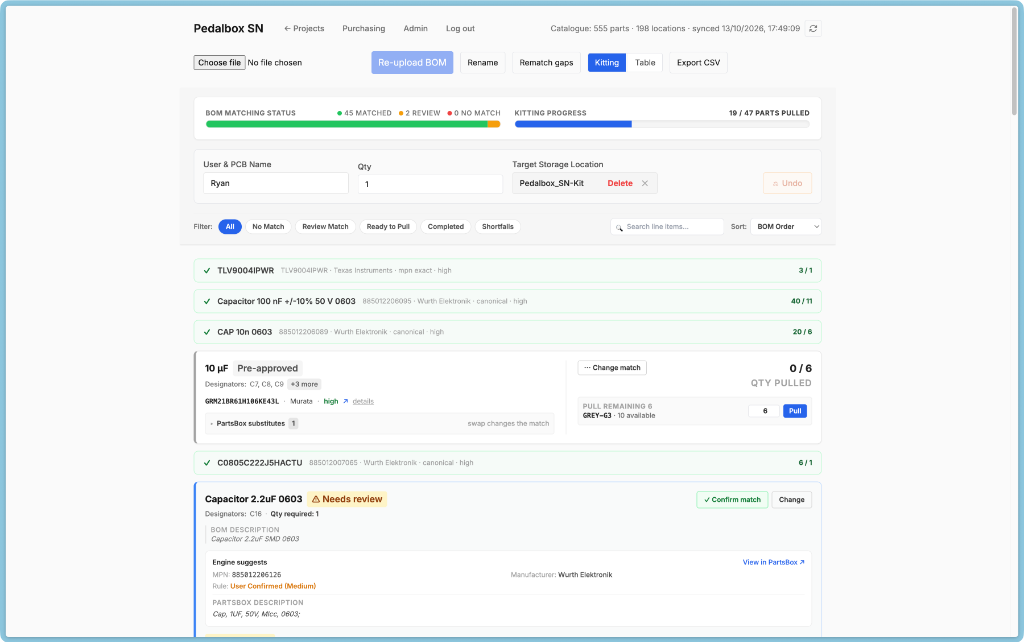This screenshot has height=642, width=1024.
Task: Click the '45 MATCHED' status label
Action: [364, 113]
